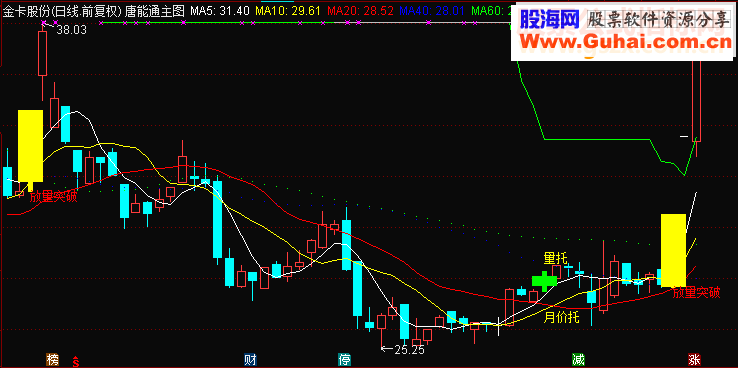Click the green cross signal marker
738x368 pixels.
point(545,281)
